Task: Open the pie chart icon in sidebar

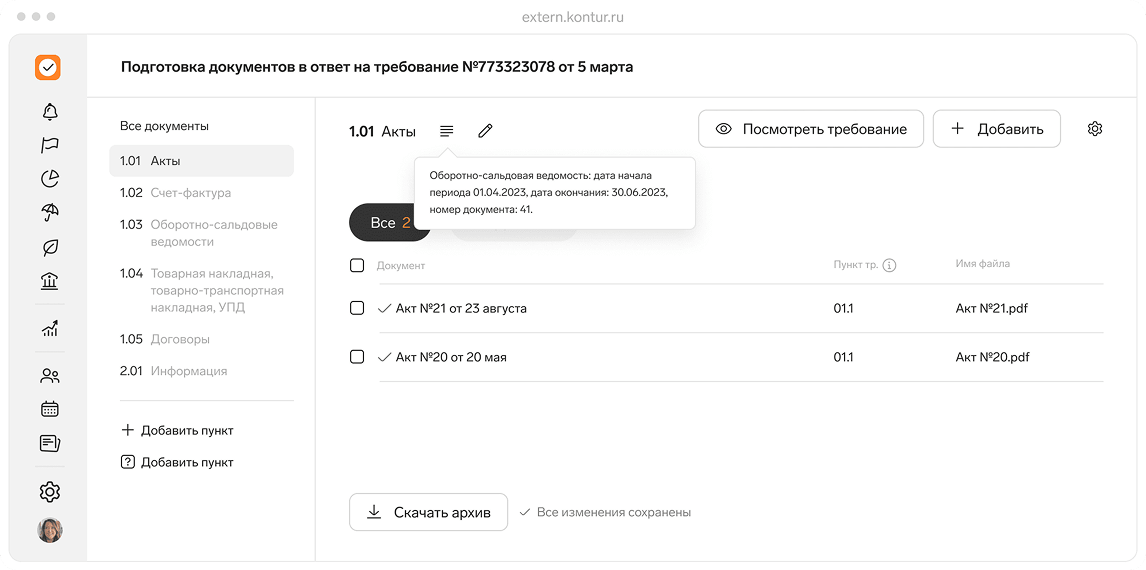Action: click(x=49, y=179)
